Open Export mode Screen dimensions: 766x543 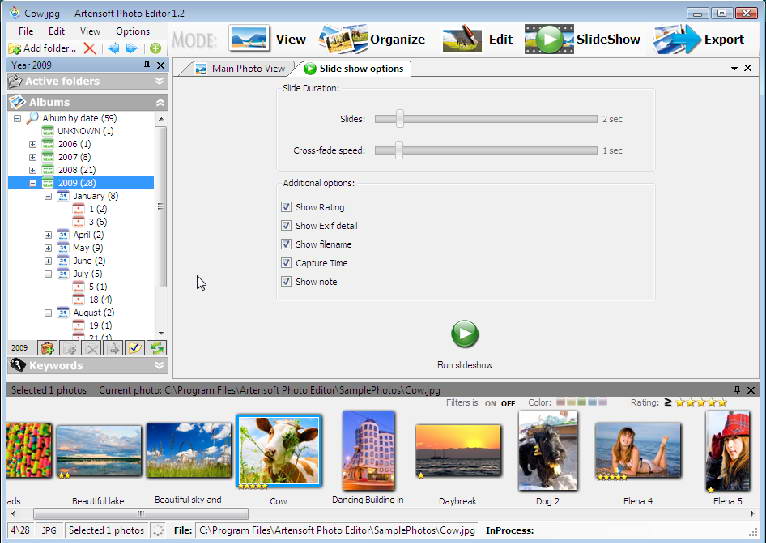[x=699, y=40]
